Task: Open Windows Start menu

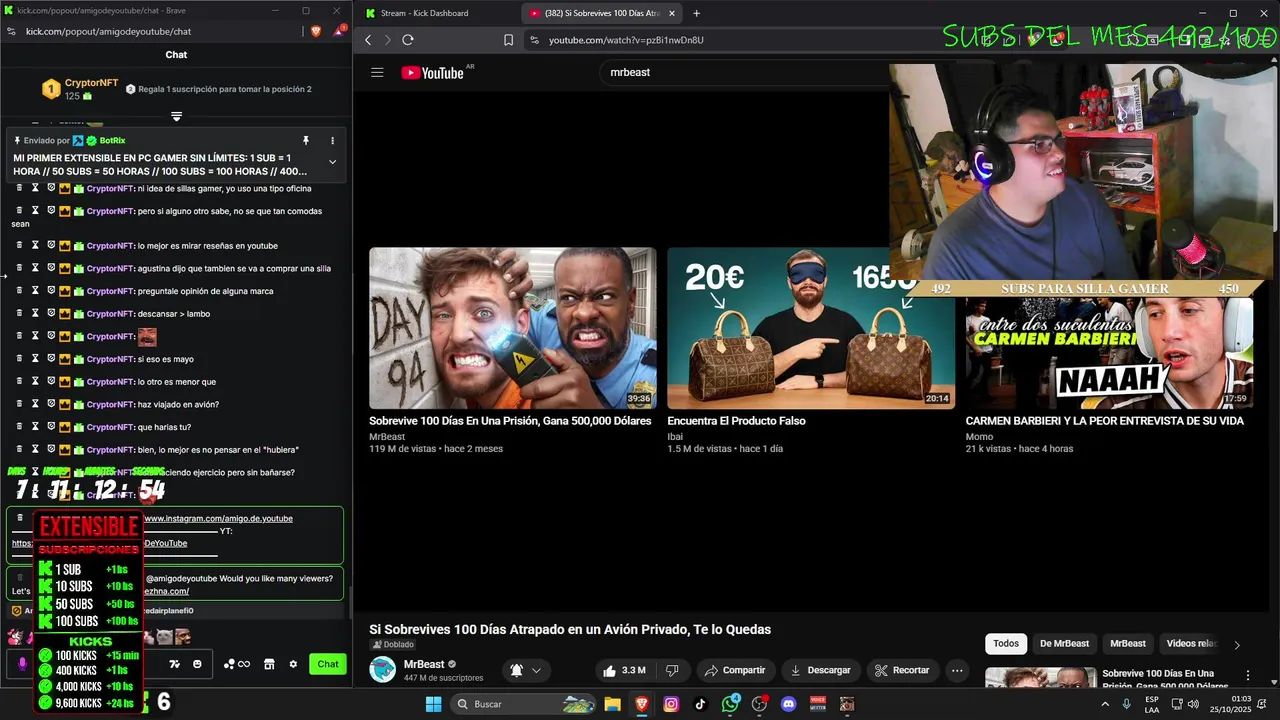Action: (433, 704)
